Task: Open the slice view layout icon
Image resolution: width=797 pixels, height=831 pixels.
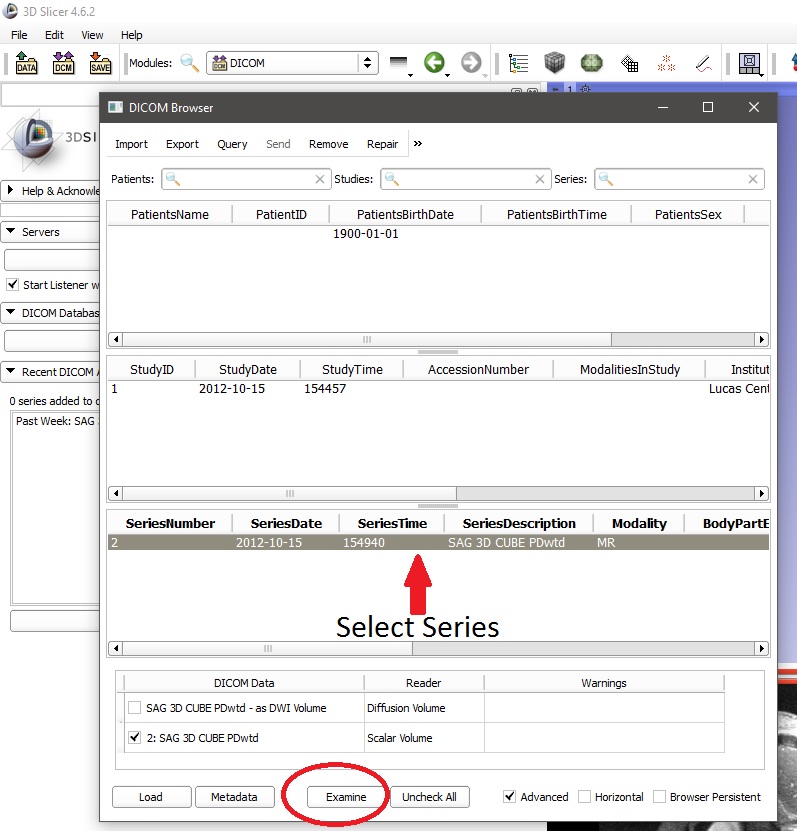Action: tap(748, 63)
